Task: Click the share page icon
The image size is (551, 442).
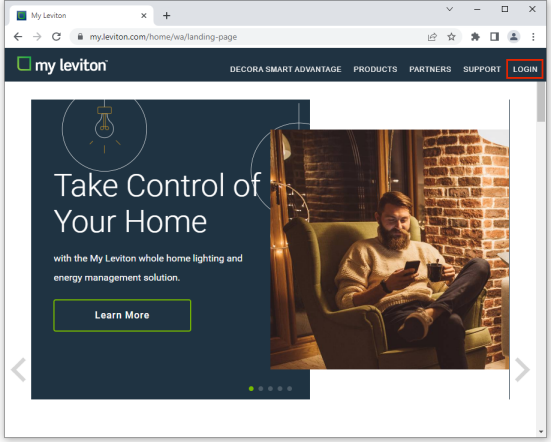Action: 432,37
